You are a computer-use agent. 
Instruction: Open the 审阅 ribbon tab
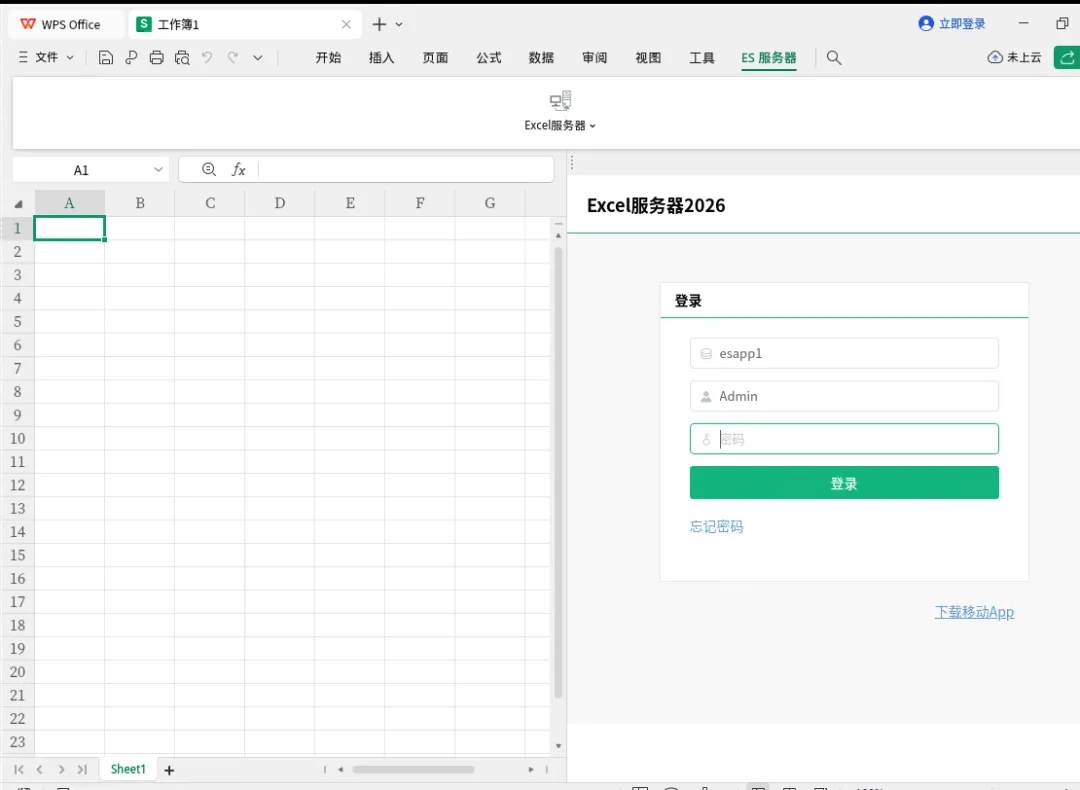click(x=594, y=58)
